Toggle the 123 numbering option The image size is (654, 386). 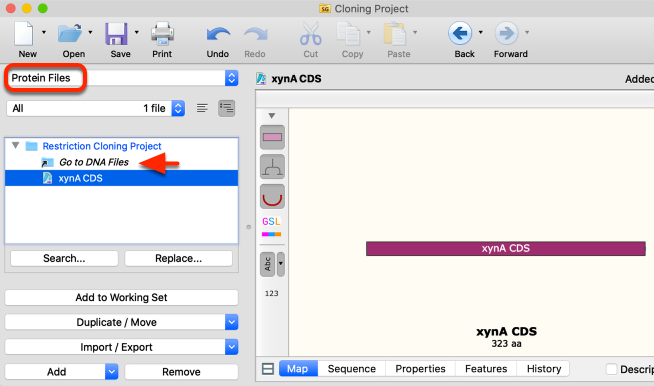272,293
